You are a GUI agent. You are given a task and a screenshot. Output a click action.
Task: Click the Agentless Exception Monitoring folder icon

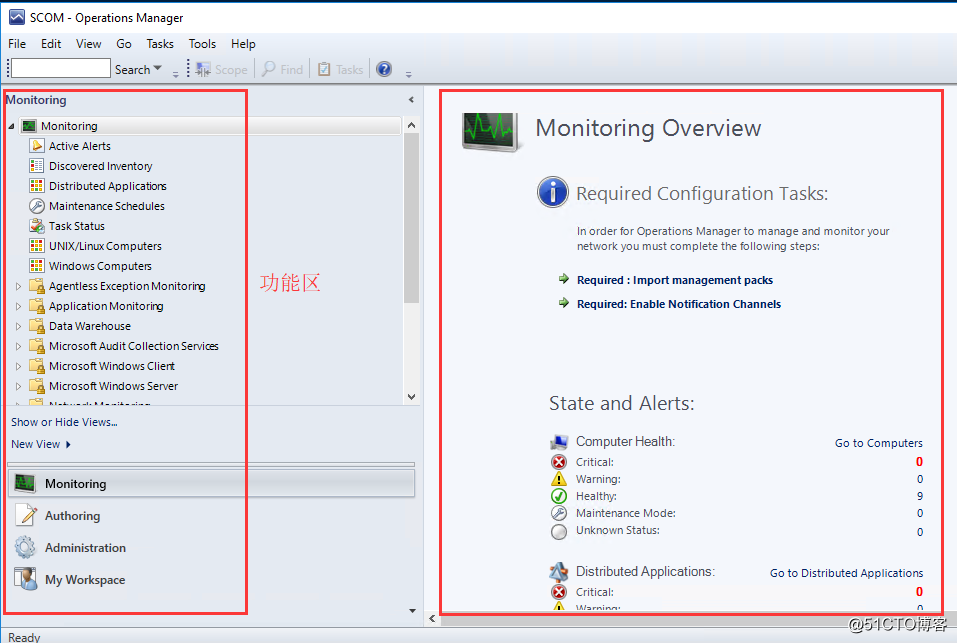tap(37, 286)
